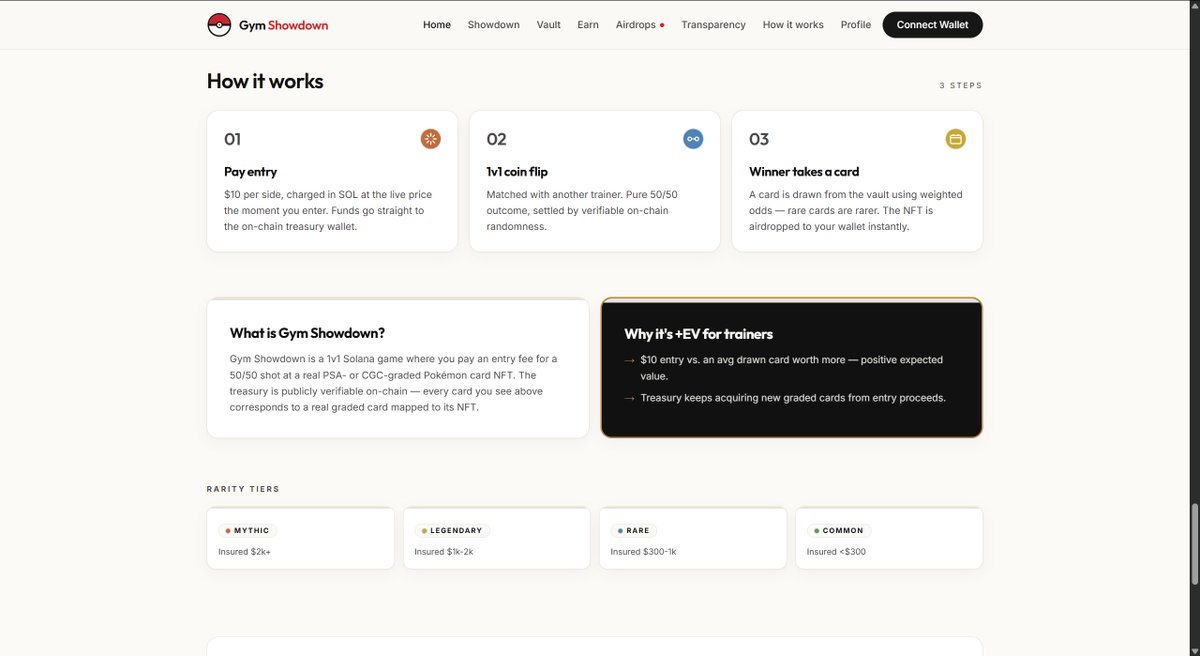Select the Common rarity tier badge
Viewport: 1200px width, 656px height.
tap(839, 531)
